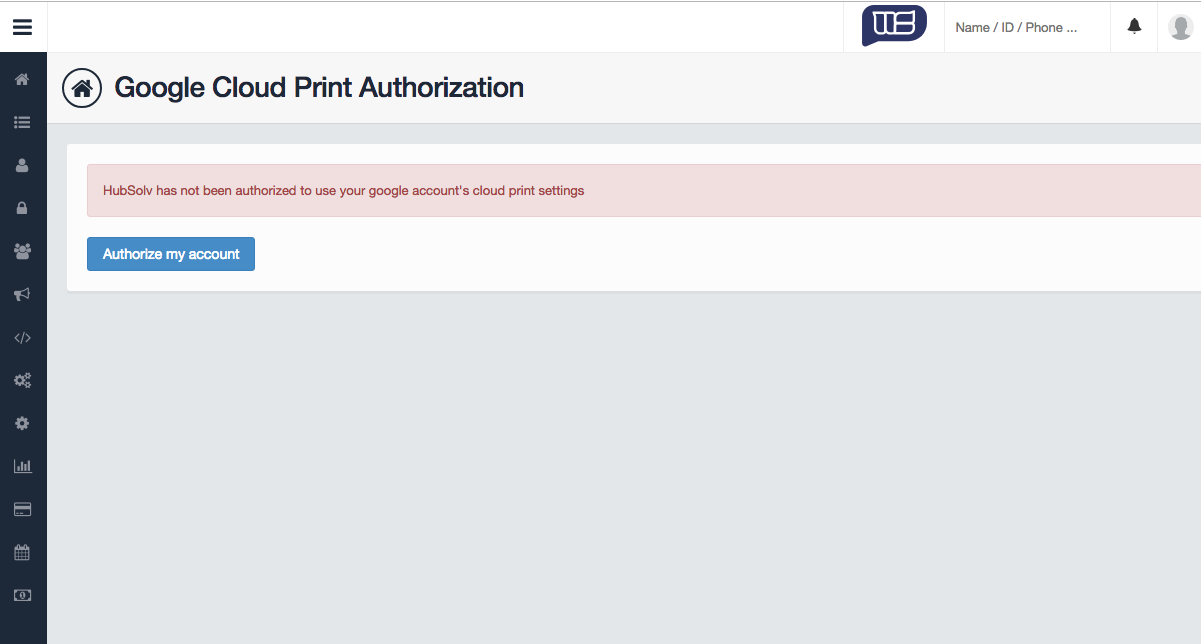Open the hamburger navigation menu
1201x644 pixels.
point(22,26)
